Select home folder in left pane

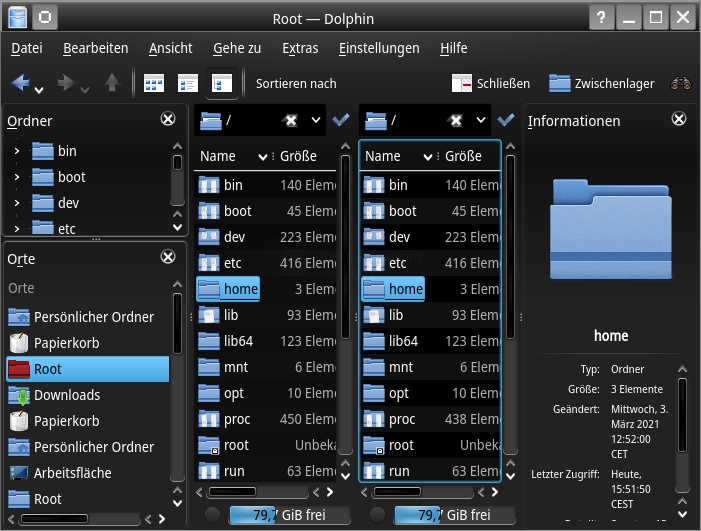pyautogui.click(x=228, y=289)
